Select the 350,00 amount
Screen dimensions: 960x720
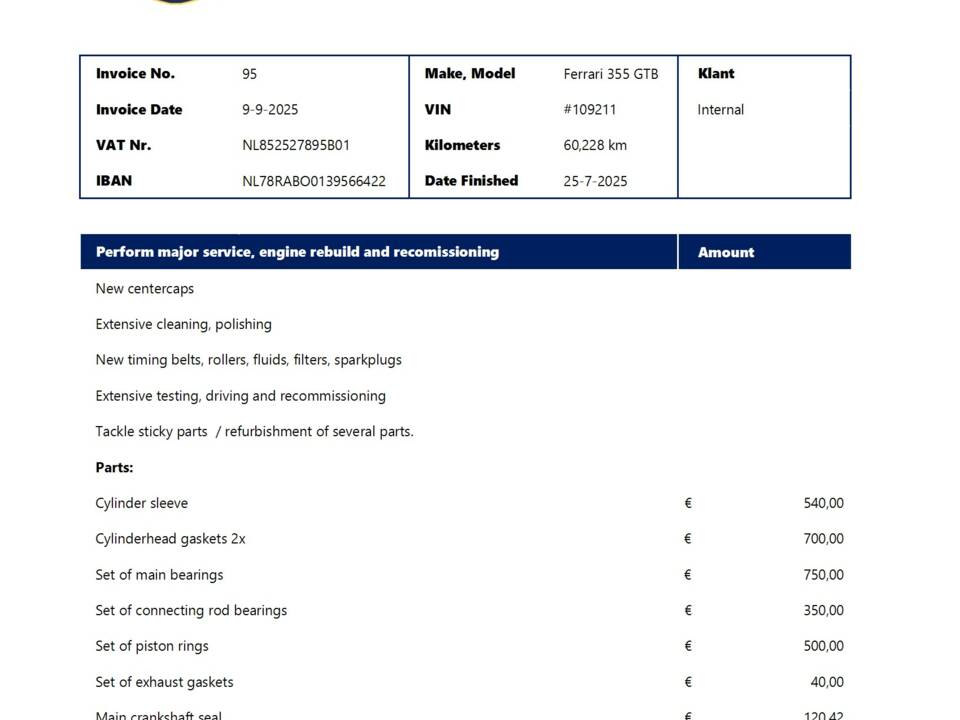pos(823,610)
